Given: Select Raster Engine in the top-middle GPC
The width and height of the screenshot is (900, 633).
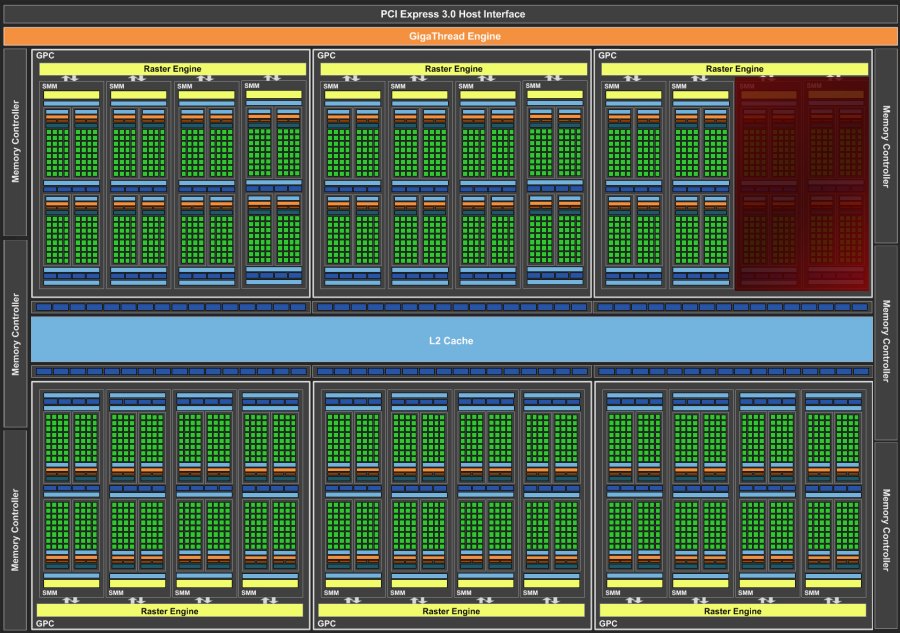Looking at the screenshot, I should [x=453, y=69].
